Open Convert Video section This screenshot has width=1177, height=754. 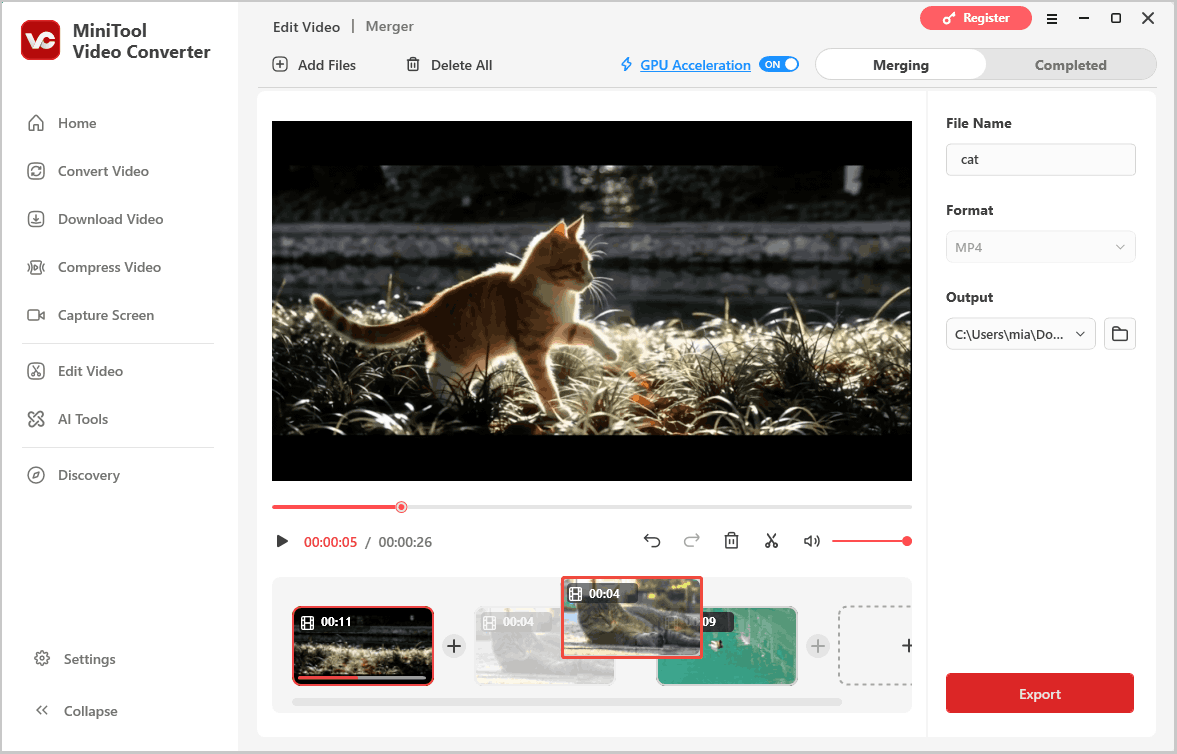[88, 171]
